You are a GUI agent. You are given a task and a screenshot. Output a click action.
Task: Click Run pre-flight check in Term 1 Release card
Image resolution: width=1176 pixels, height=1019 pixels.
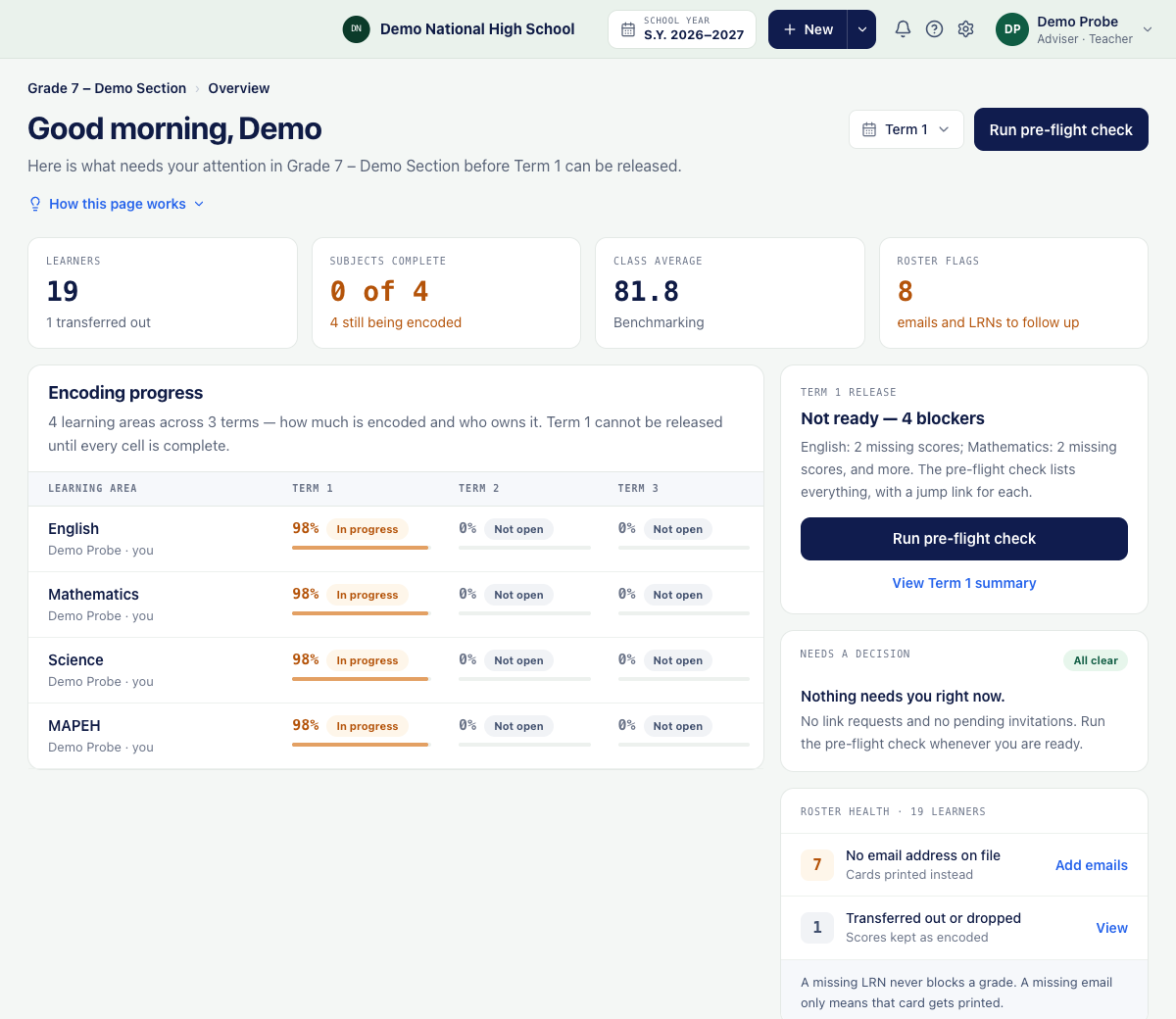click(964, 539)
